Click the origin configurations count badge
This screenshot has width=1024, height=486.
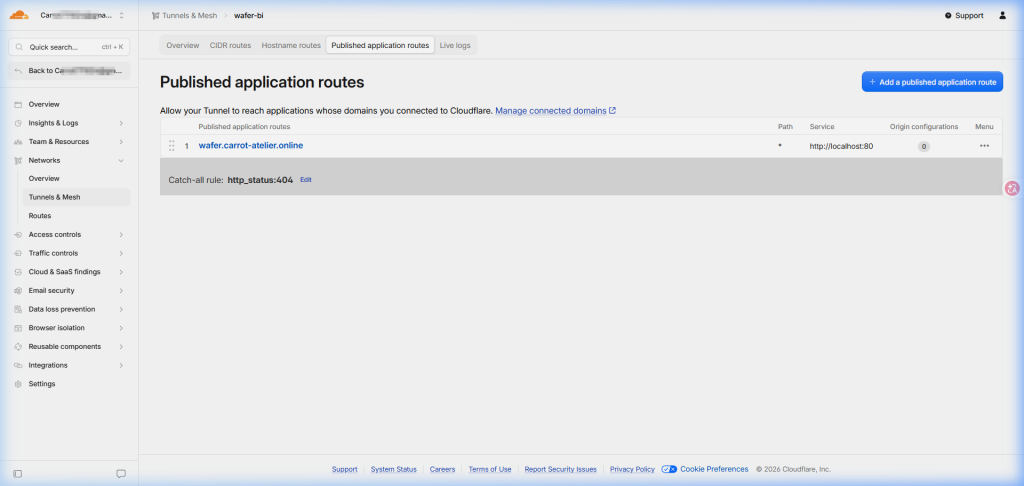[x=923, y=146]
